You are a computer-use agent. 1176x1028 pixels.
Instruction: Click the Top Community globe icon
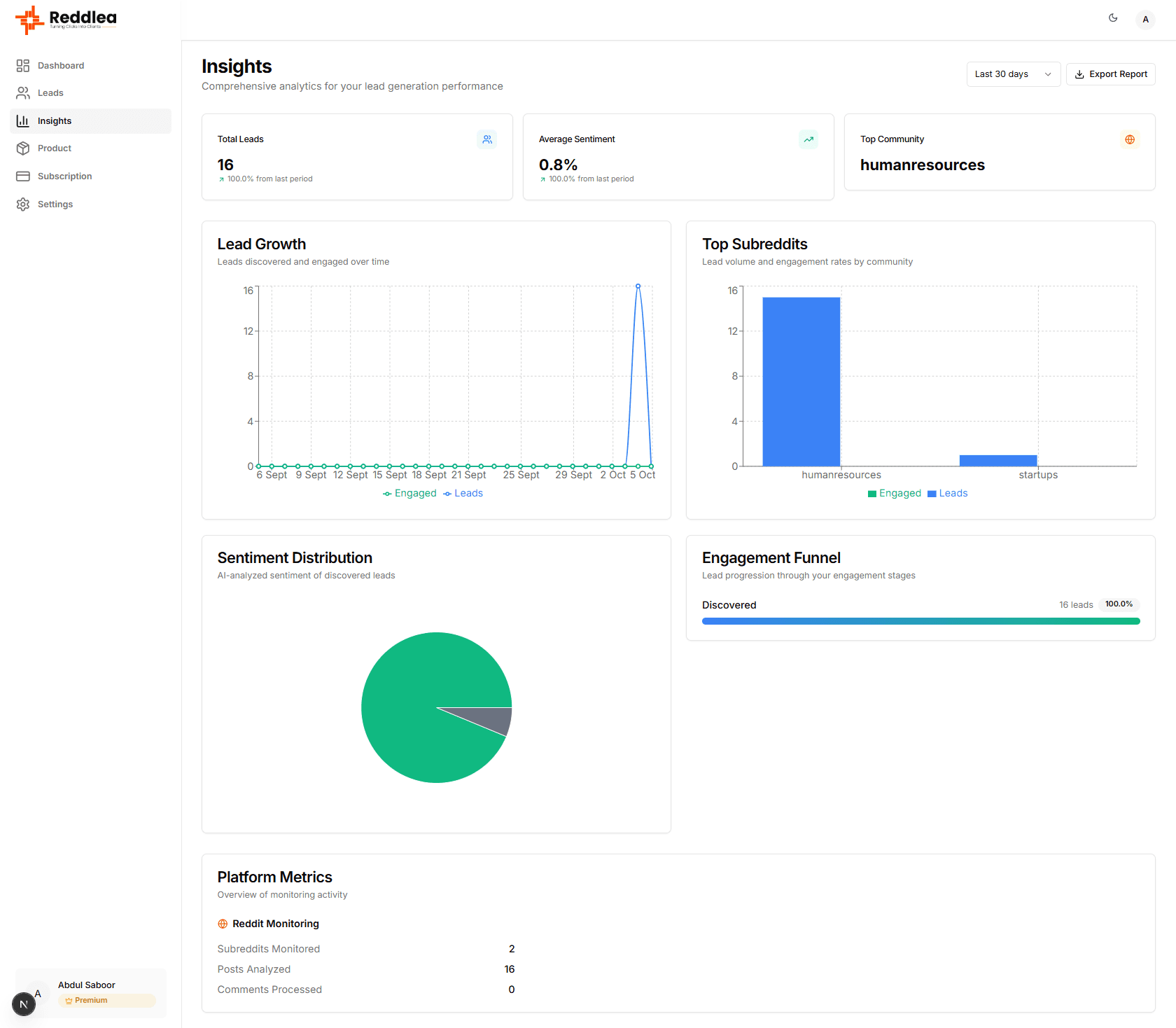[1130, 139]
